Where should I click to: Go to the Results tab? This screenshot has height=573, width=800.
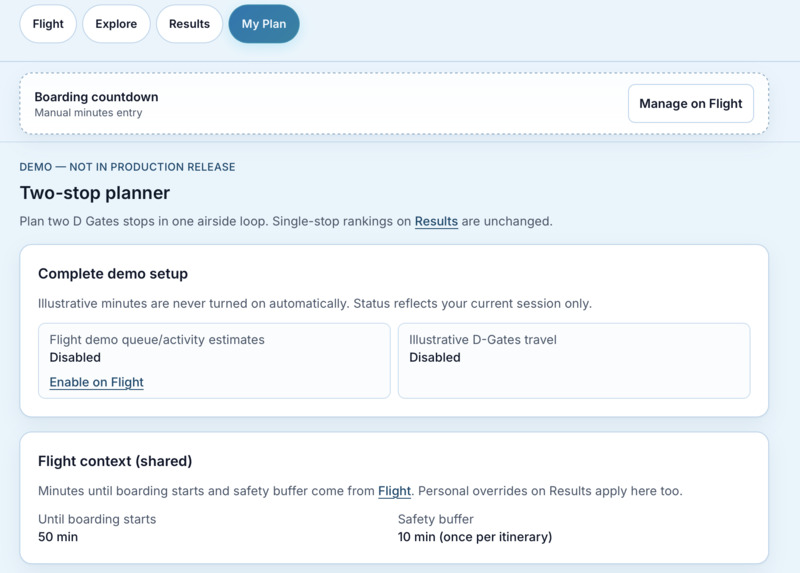tap(189, 24)
